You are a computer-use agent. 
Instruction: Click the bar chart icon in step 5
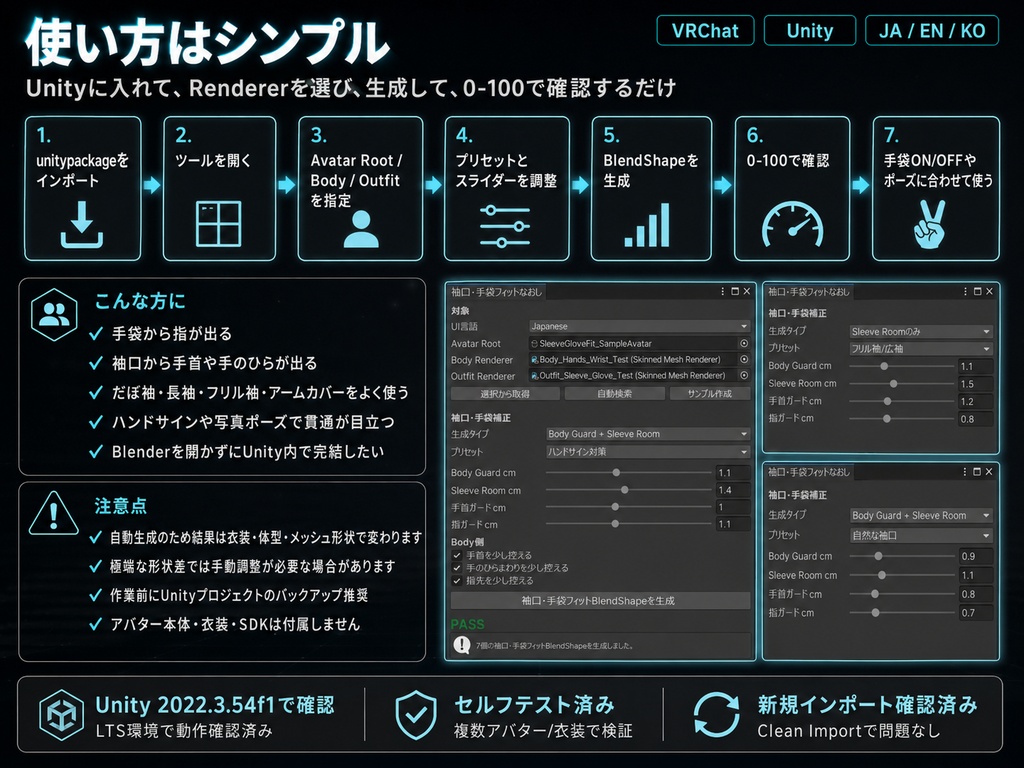click(x=647, y=225)
